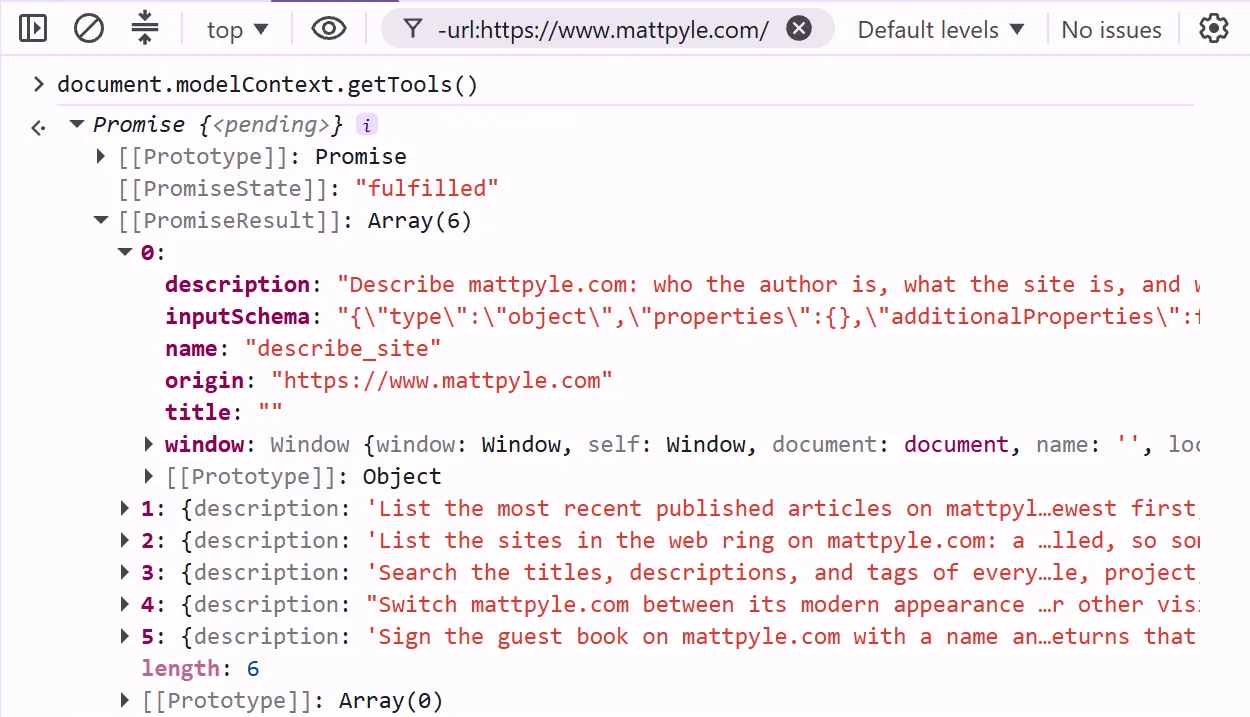Expand array item 1 about recent published articles
This screenshot has width=1250, height=717.
click(125, 508)
